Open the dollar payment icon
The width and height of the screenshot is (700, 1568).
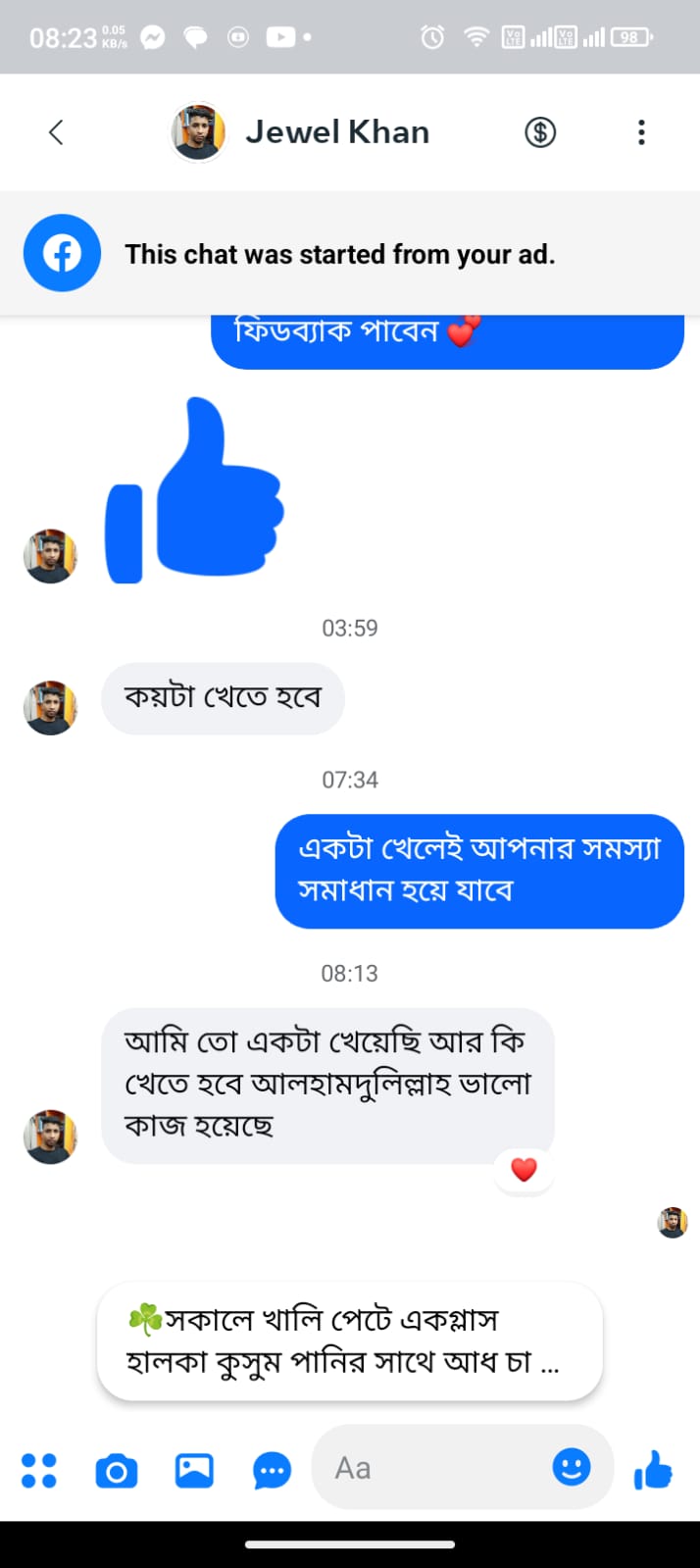pos(539,132)
